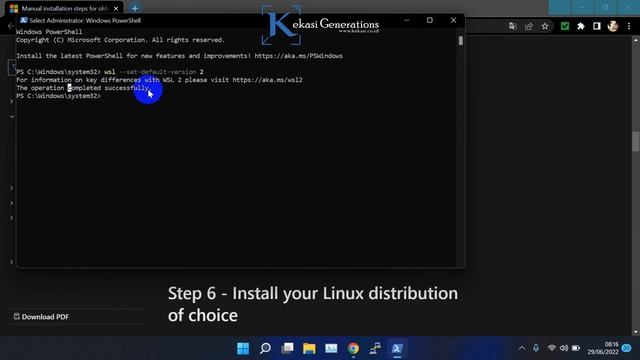Click the browser page scrollbar thumb
Image resolution: width=640 pixels, height=360 pixels.
pyautogui.click(x=636, y=141)
